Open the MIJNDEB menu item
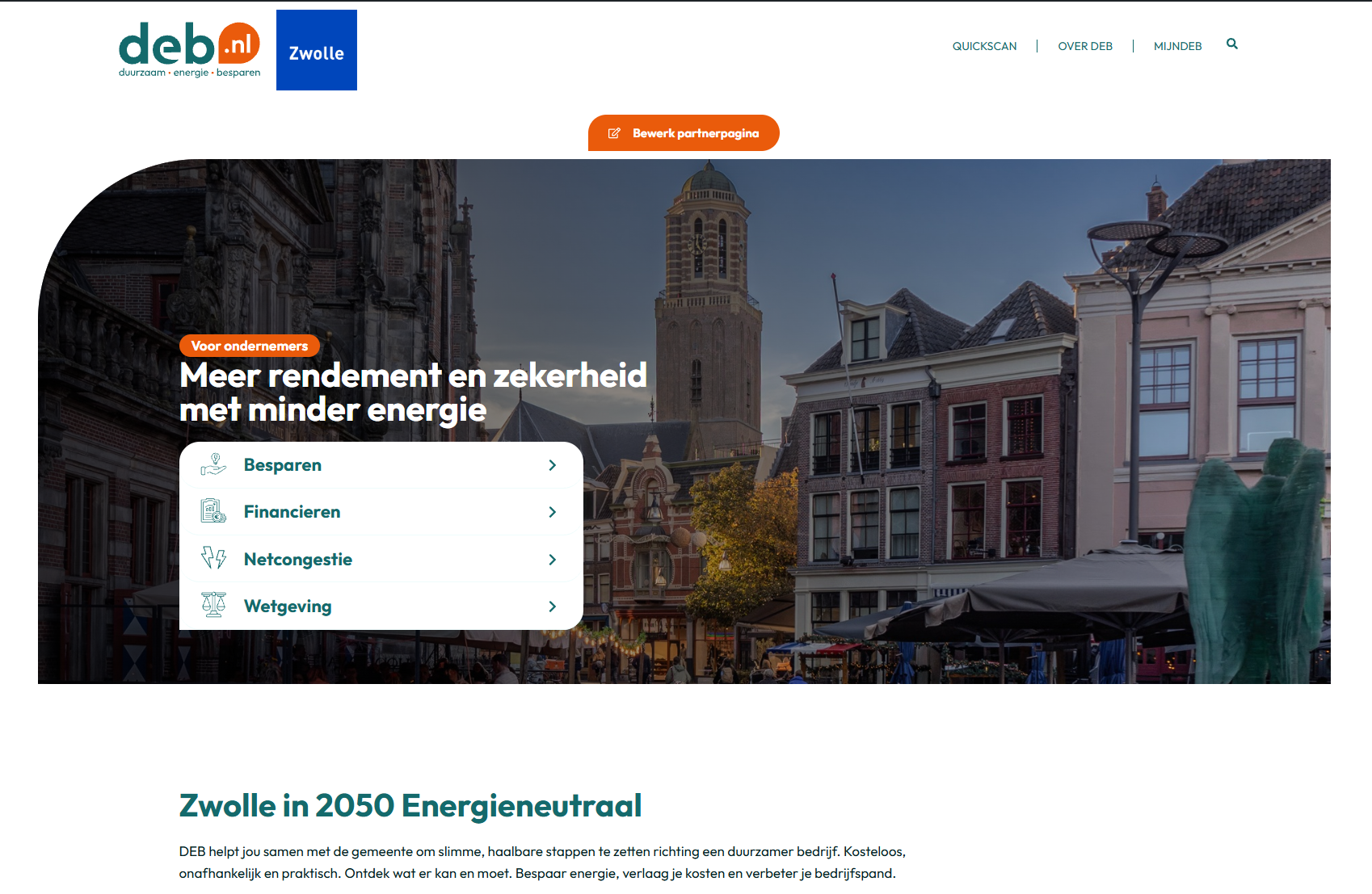 coord(1177,46)
